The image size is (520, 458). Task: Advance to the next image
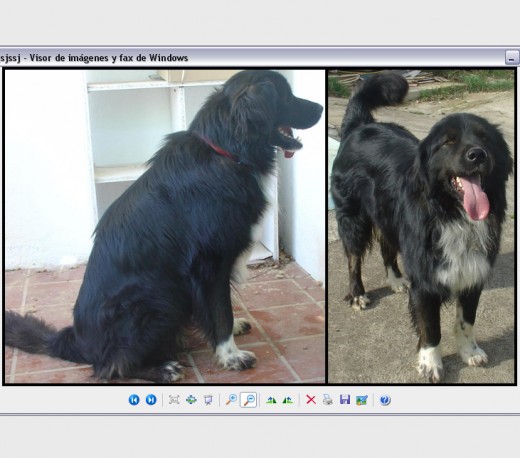point(151,400)
